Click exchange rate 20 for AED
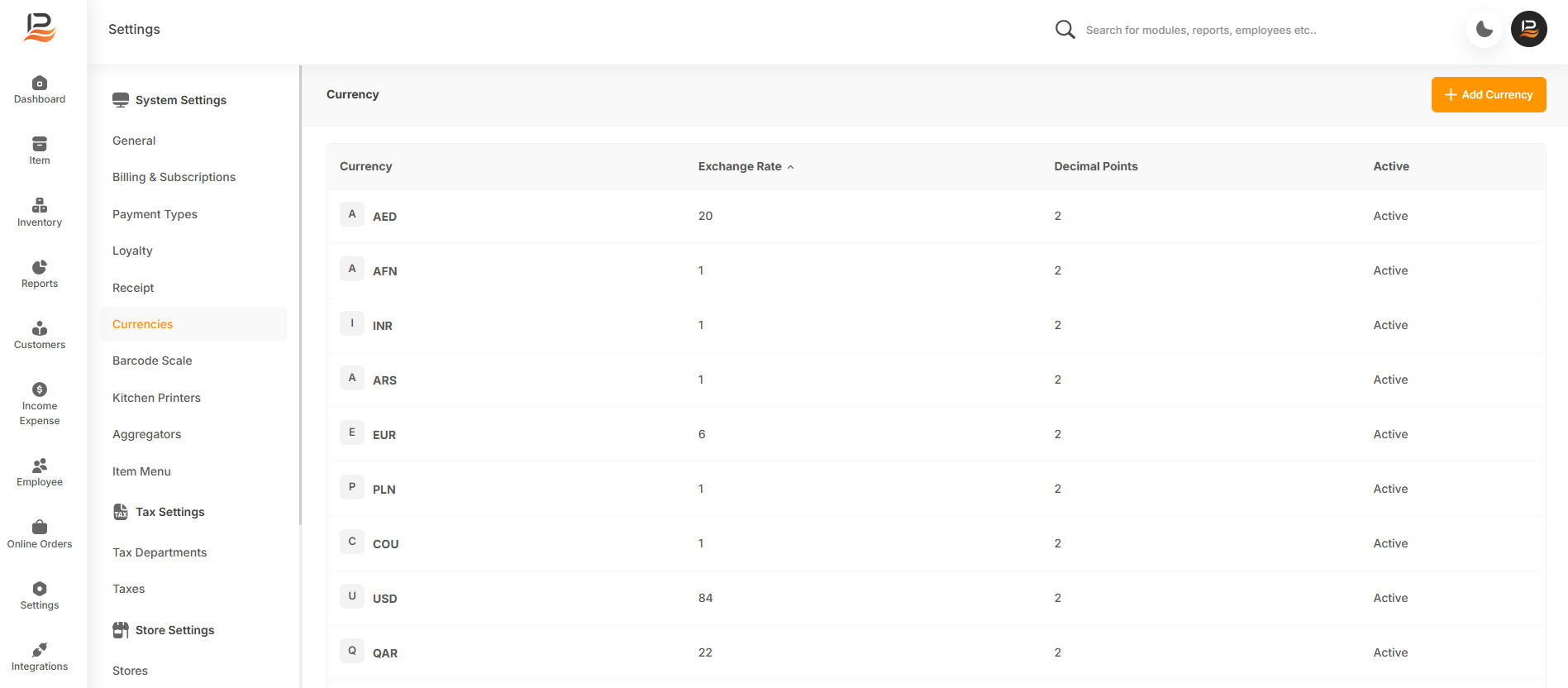 tap(705, 216)
